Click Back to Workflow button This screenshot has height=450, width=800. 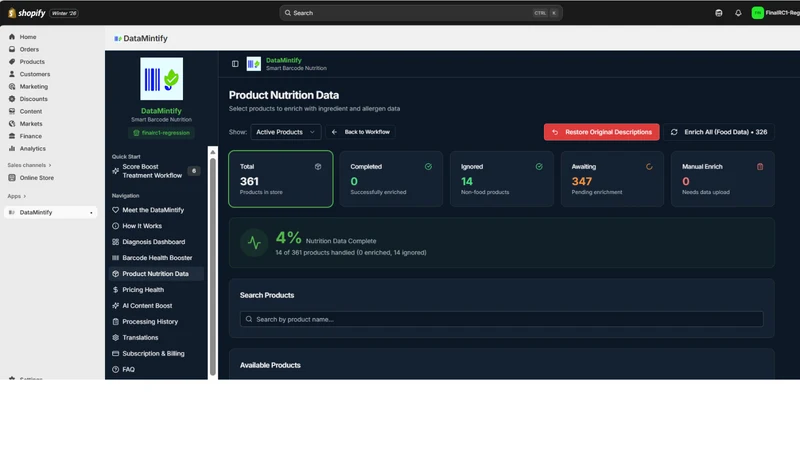(x=361, y=132)
